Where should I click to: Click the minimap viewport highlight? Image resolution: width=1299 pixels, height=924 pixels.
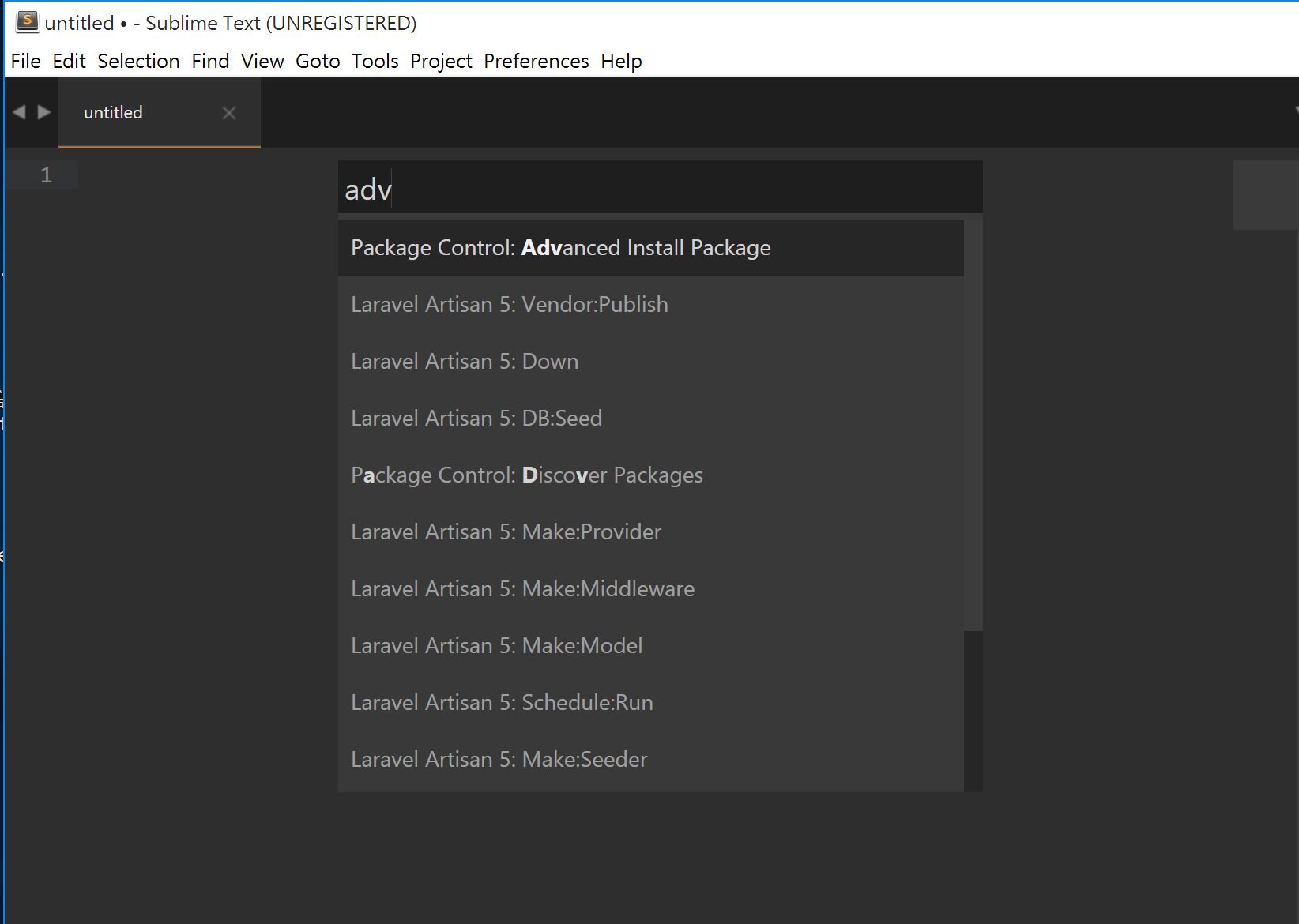click(1266, 195)
